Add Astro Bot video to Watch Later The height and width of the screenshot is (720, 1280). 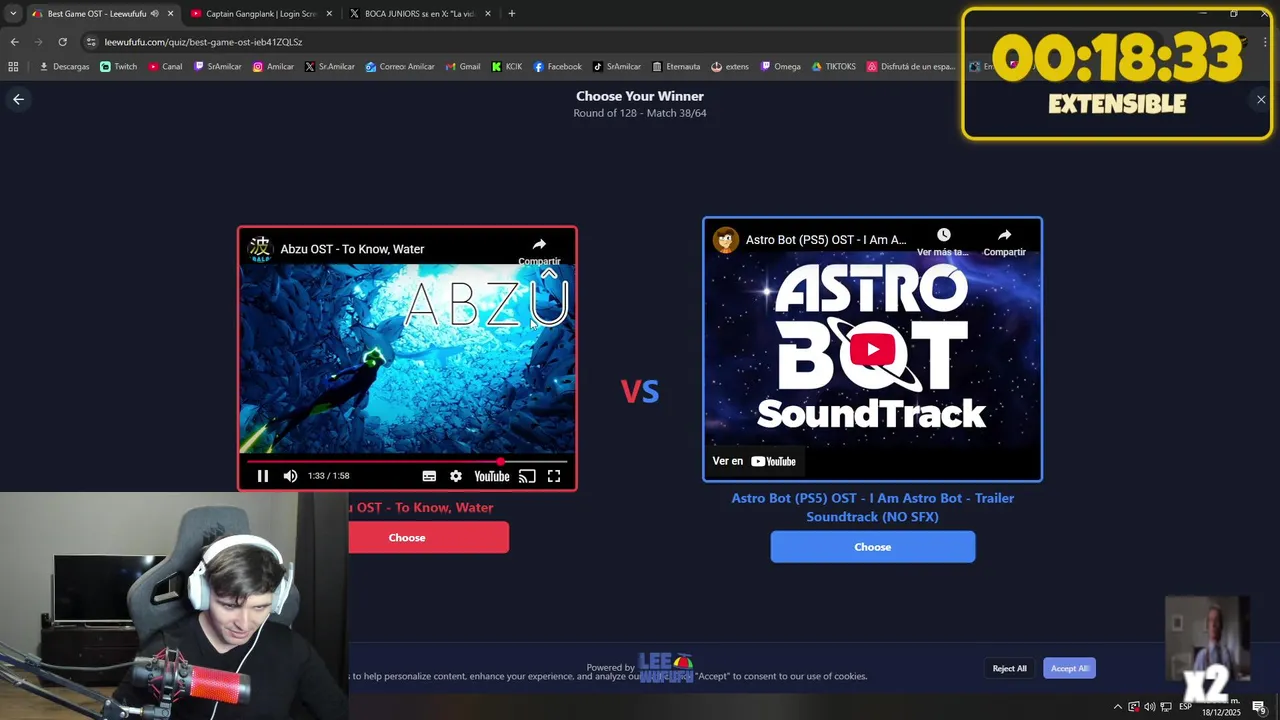coord(943,241)
